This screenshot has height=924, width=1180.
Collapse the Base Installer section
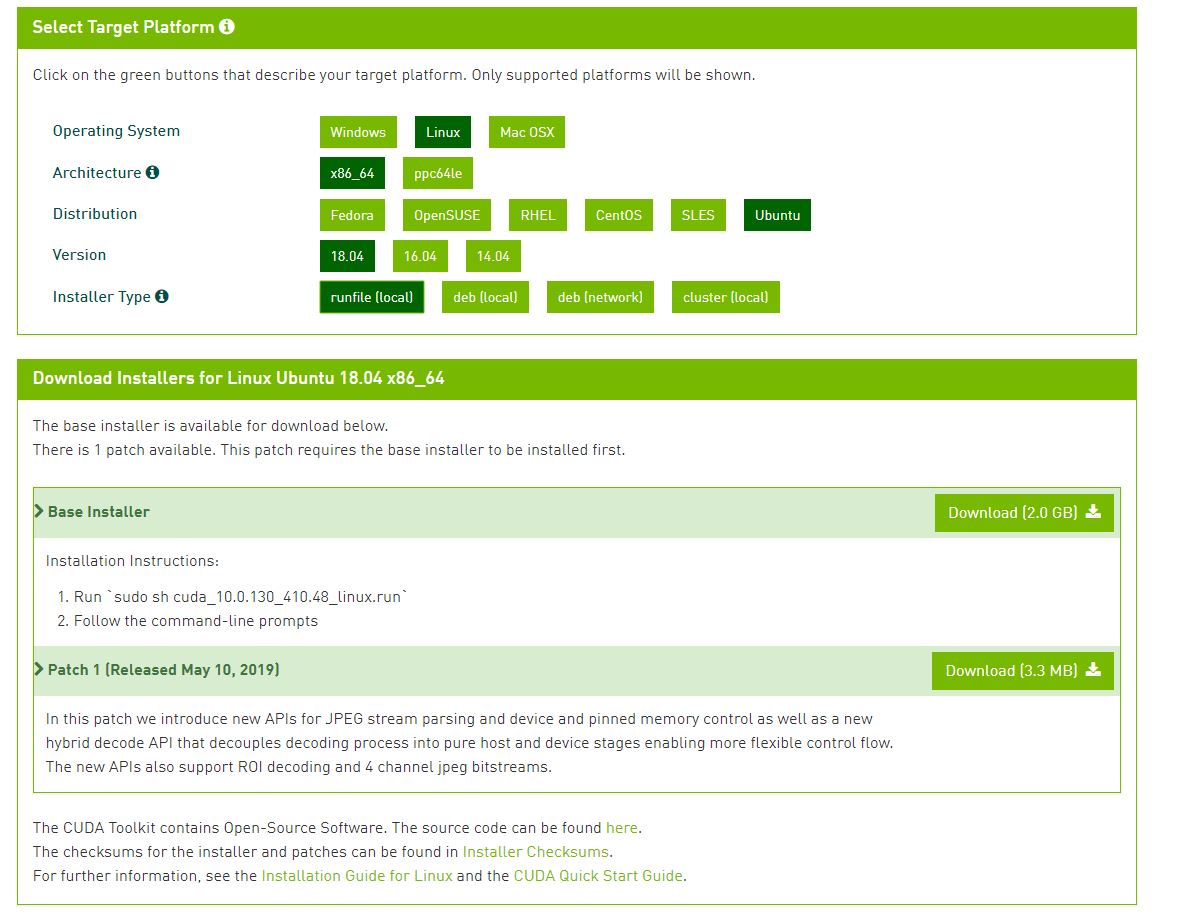click(92, 512)
